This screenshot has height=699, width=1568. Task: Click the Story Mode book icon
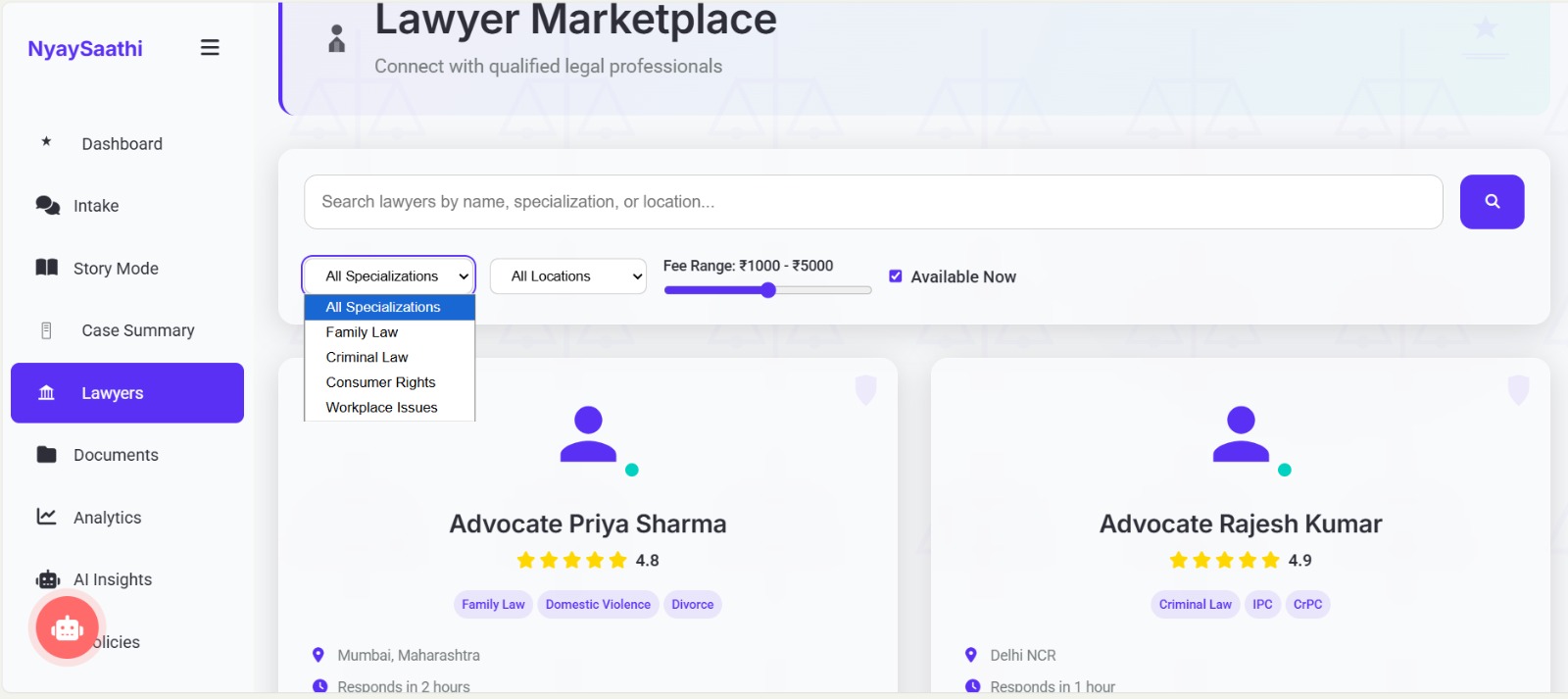(47, 268)
